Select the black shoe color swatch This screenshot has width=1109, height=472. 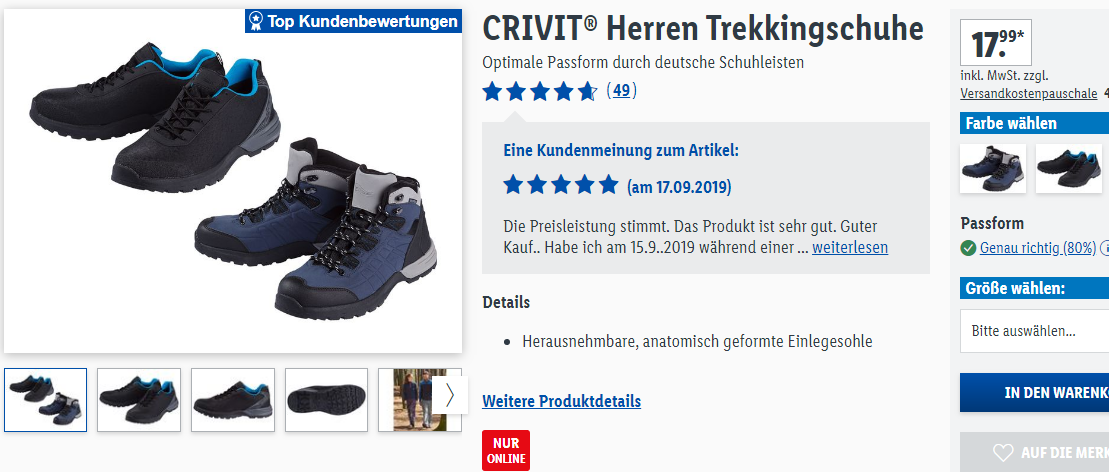[x=1069, y=168]
